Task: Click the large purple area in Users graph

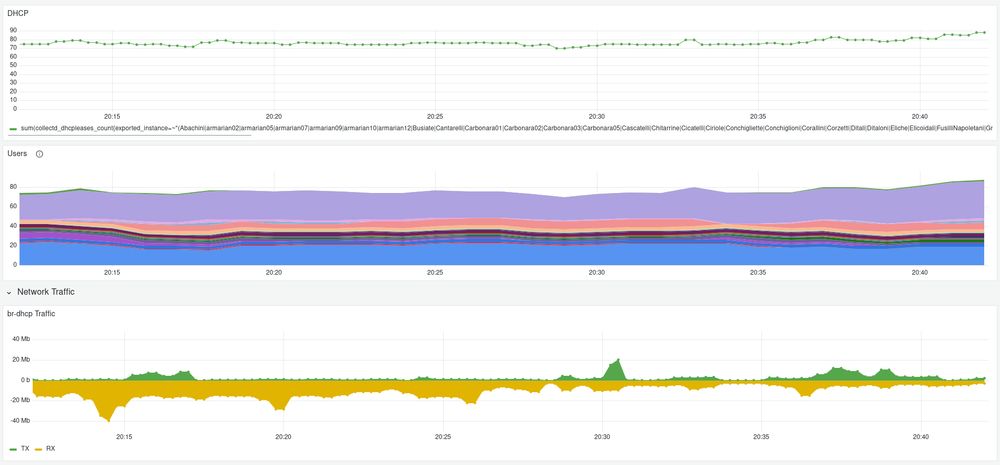Action: coord(497,204)
